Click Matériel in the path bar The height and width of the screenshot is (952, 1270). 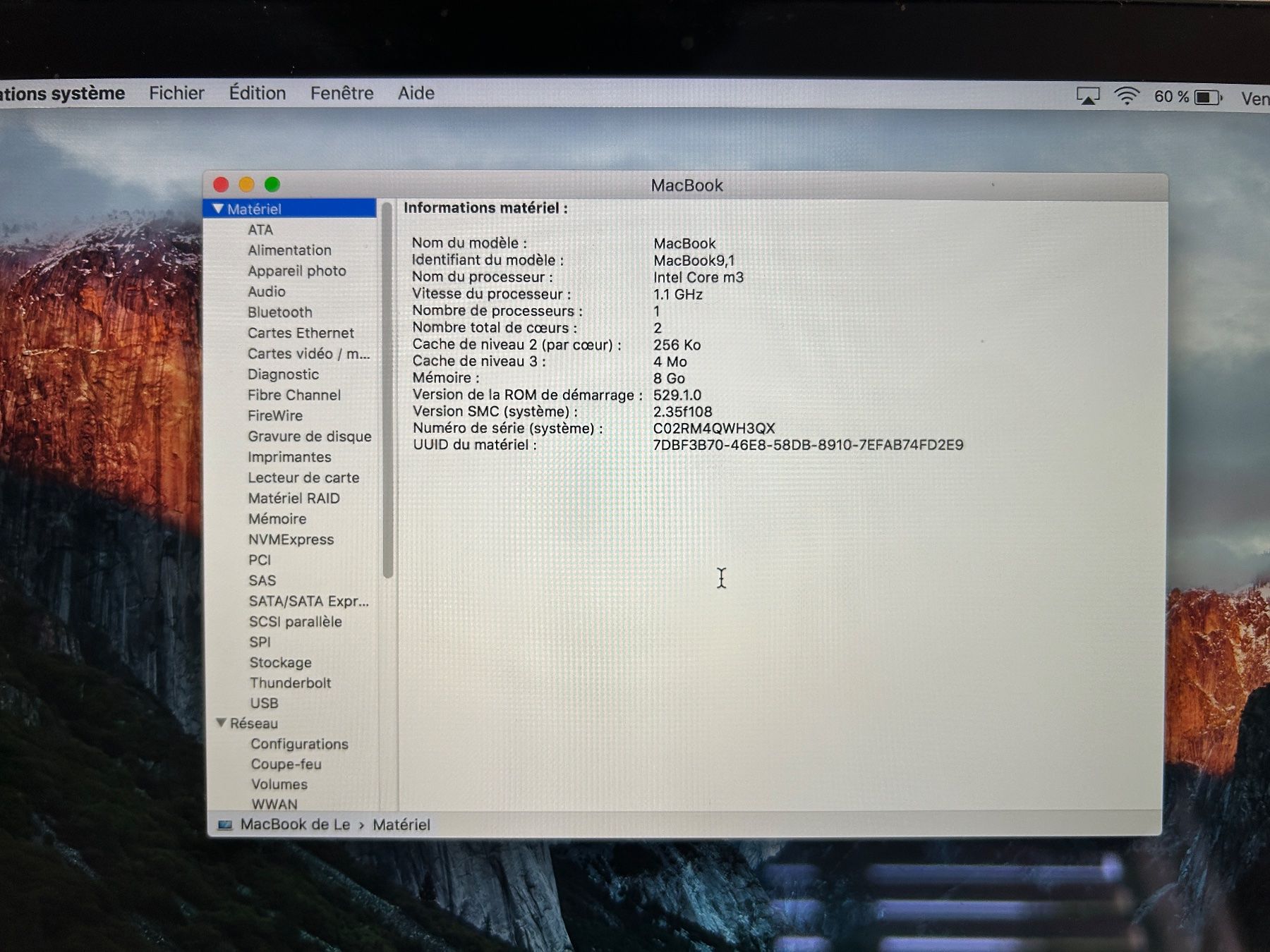tap(401, 825)
